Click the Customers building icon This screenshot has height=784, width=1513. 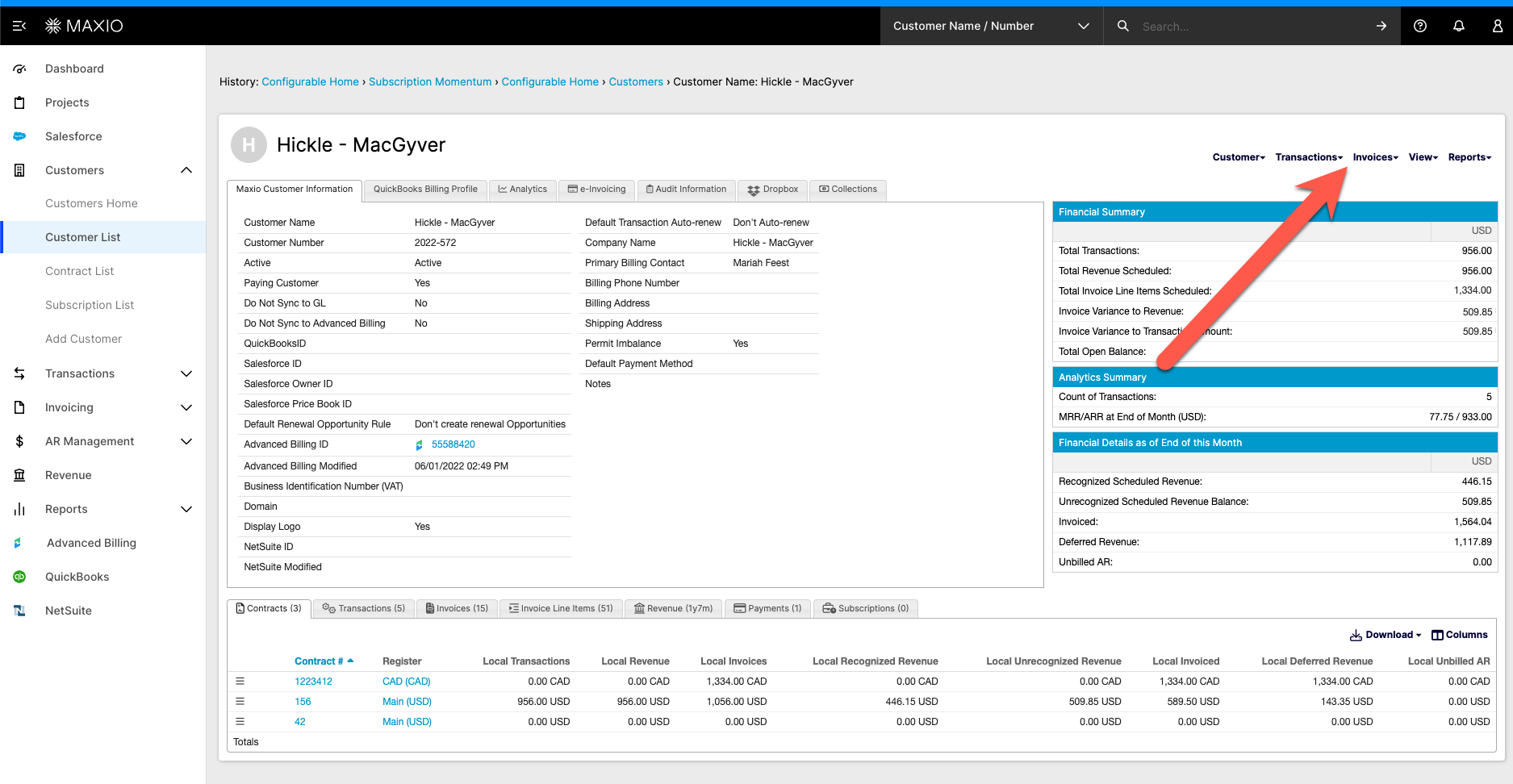[x=19, y=170]
